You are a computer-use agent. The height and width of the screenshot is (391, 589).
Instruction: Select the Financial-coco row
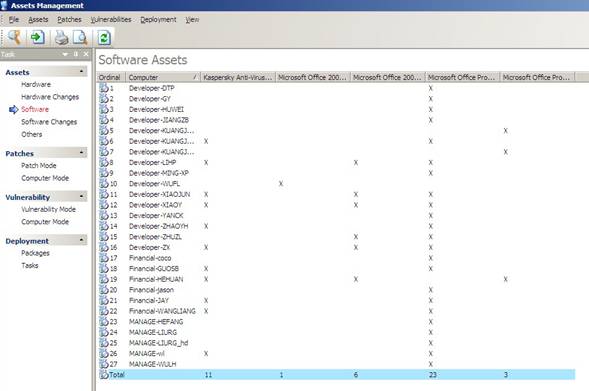(336, 258)
